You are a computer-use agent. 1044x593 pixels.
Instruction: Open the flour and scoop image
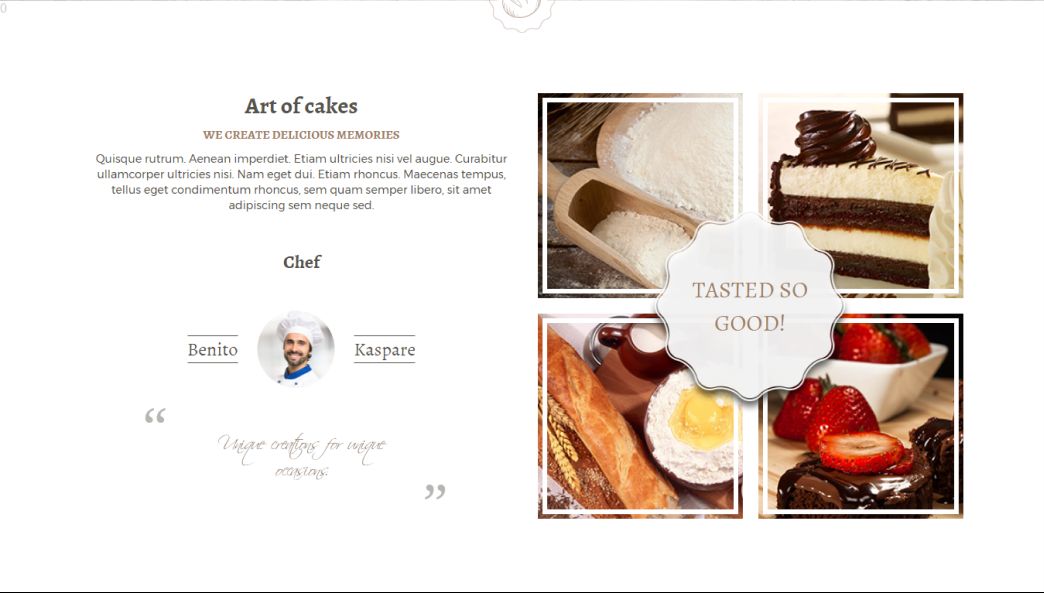[640, 194]
